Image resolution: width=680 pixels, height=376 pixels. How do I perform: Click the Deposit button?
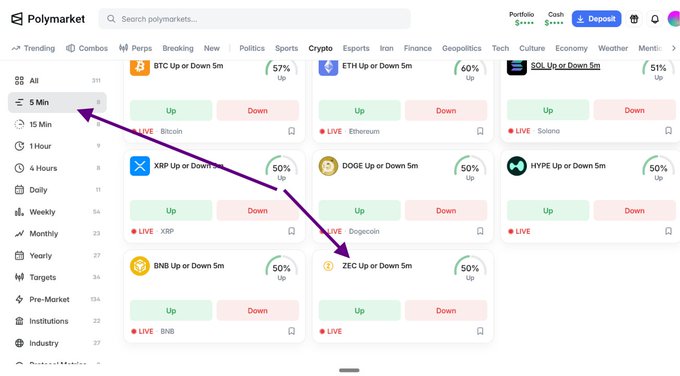tap(596, 19)
